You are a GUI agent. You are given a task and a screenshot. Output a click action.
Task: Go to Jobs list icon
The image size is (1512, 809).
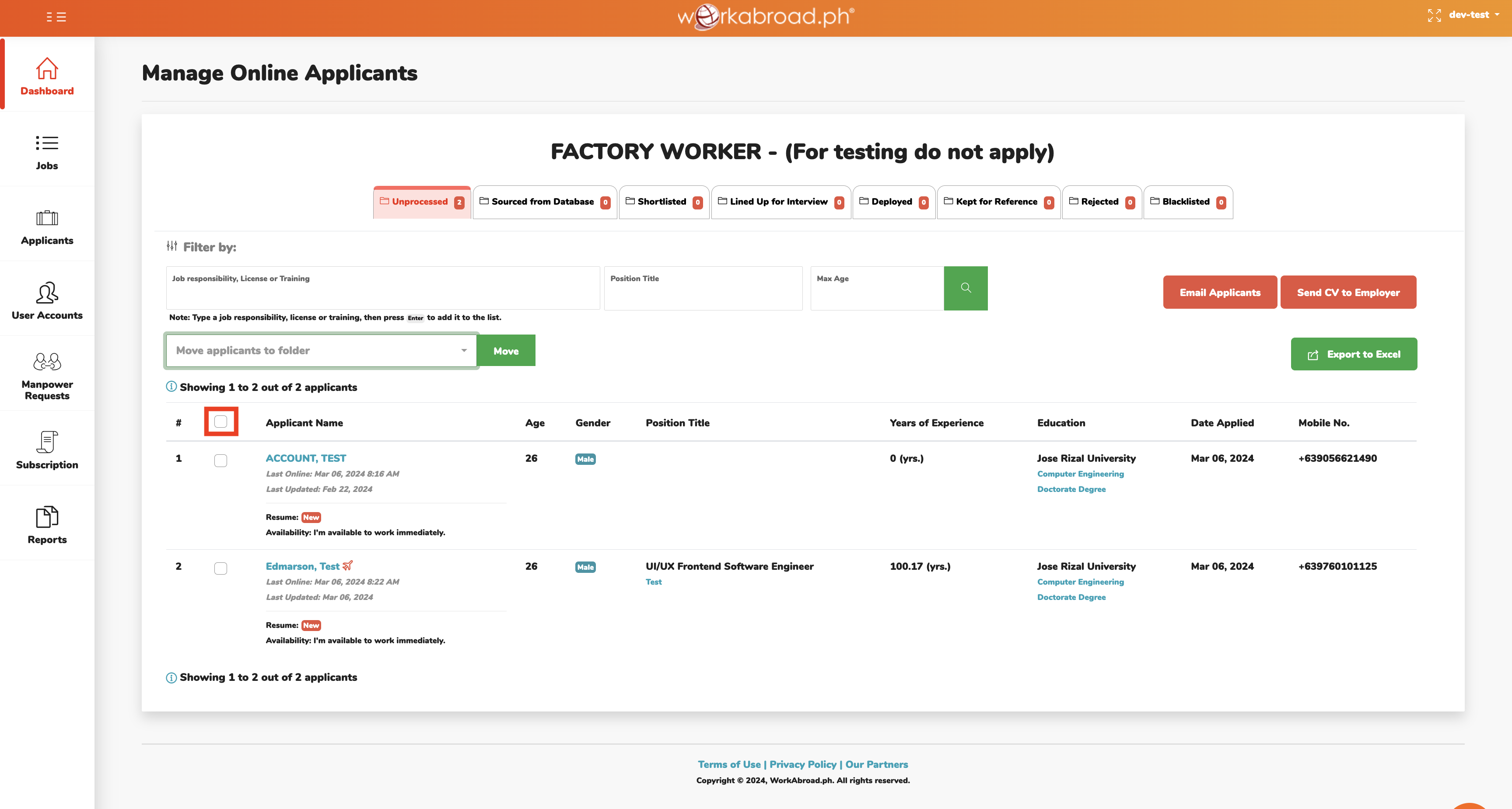(47, 143)
